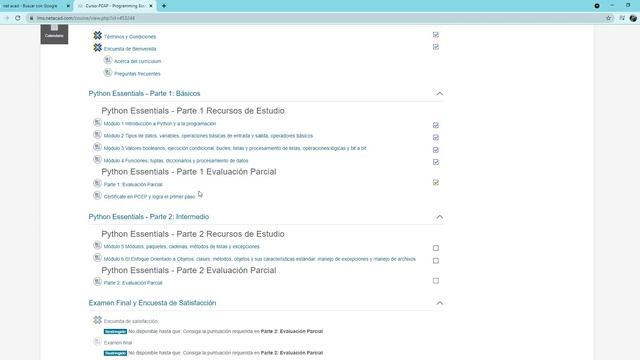Image resolution: width=640 pixels, height=360 pixels.
Task: Switch to the Buscar con Google tab
Action: tap(35, 6)
